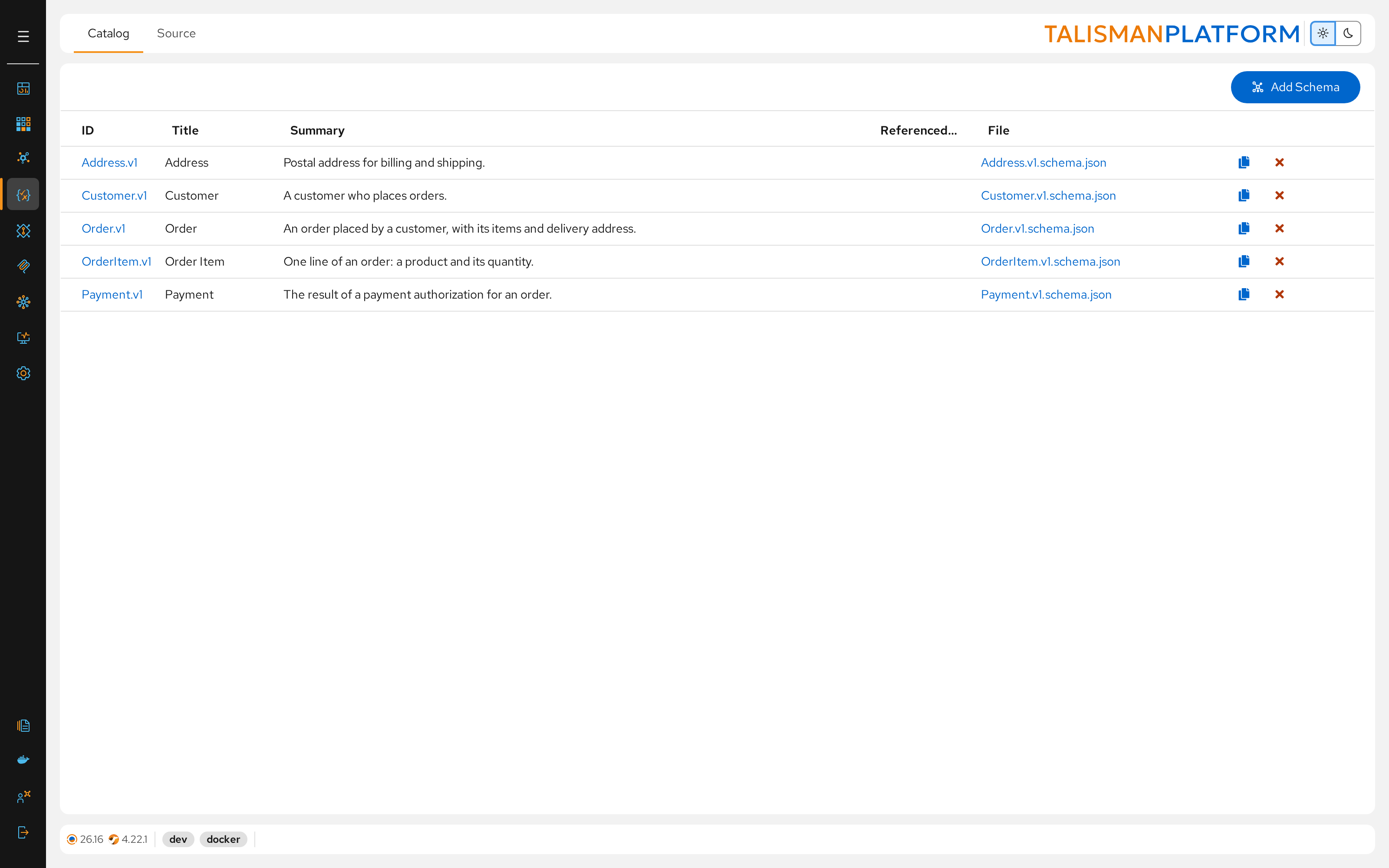Open the paperclip attachments sidebar icon
The height and width of the screenshot is (868, 1389).
click(23, 266)
